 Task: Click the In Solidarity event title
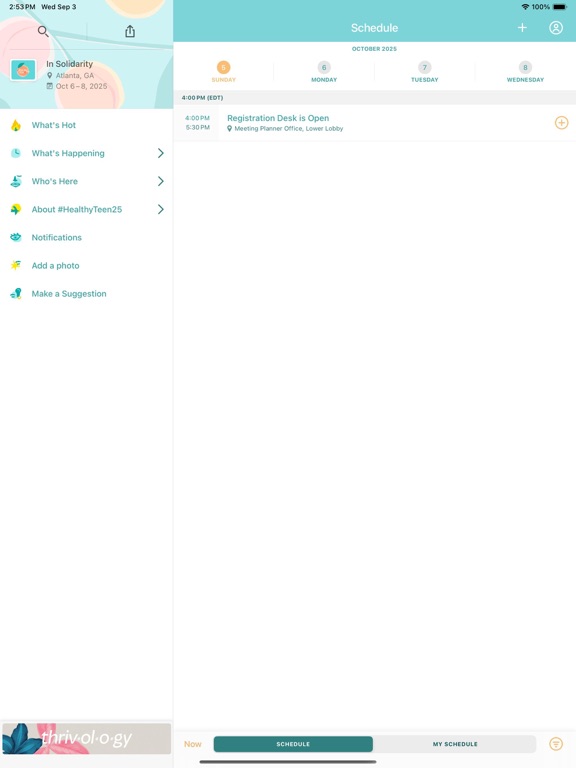point(70,64)
